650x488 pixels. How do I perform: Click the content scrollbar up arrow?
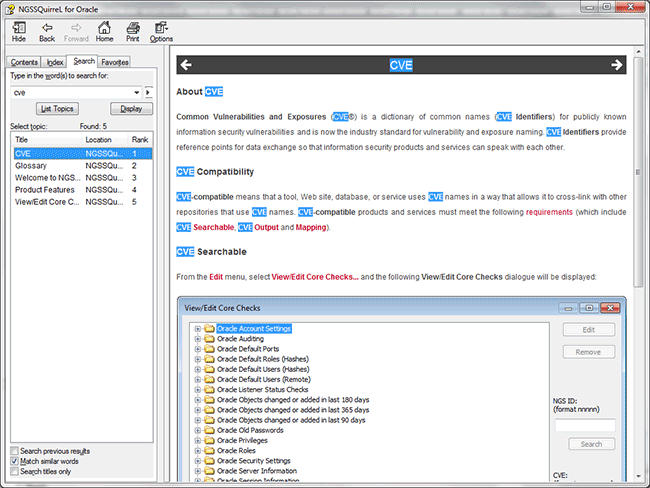638,52
